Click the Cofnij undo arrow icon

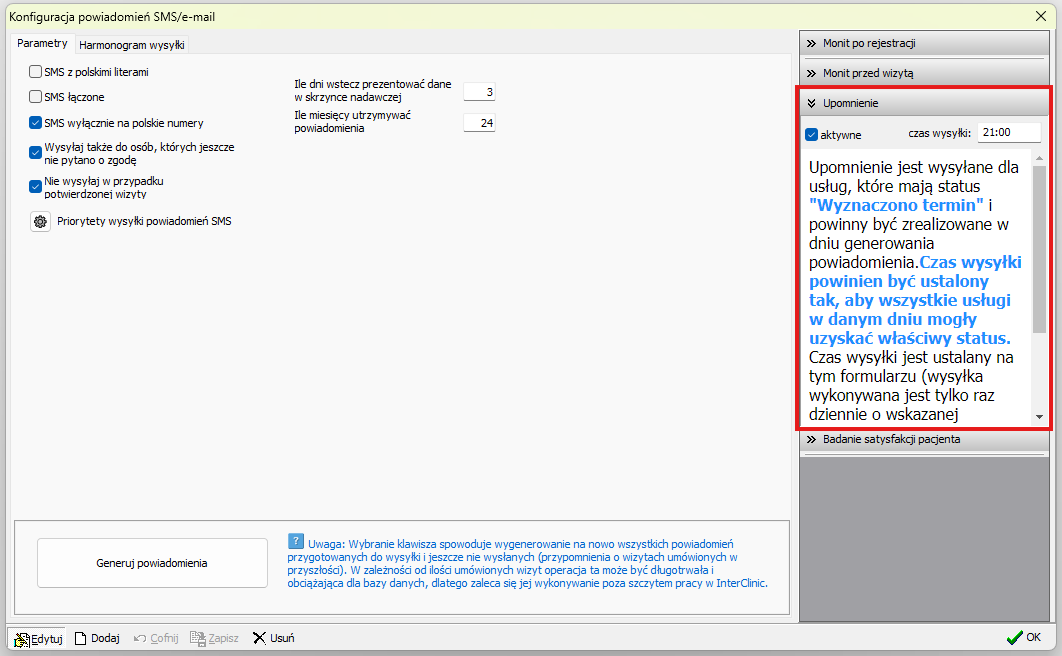pos(140,638)
